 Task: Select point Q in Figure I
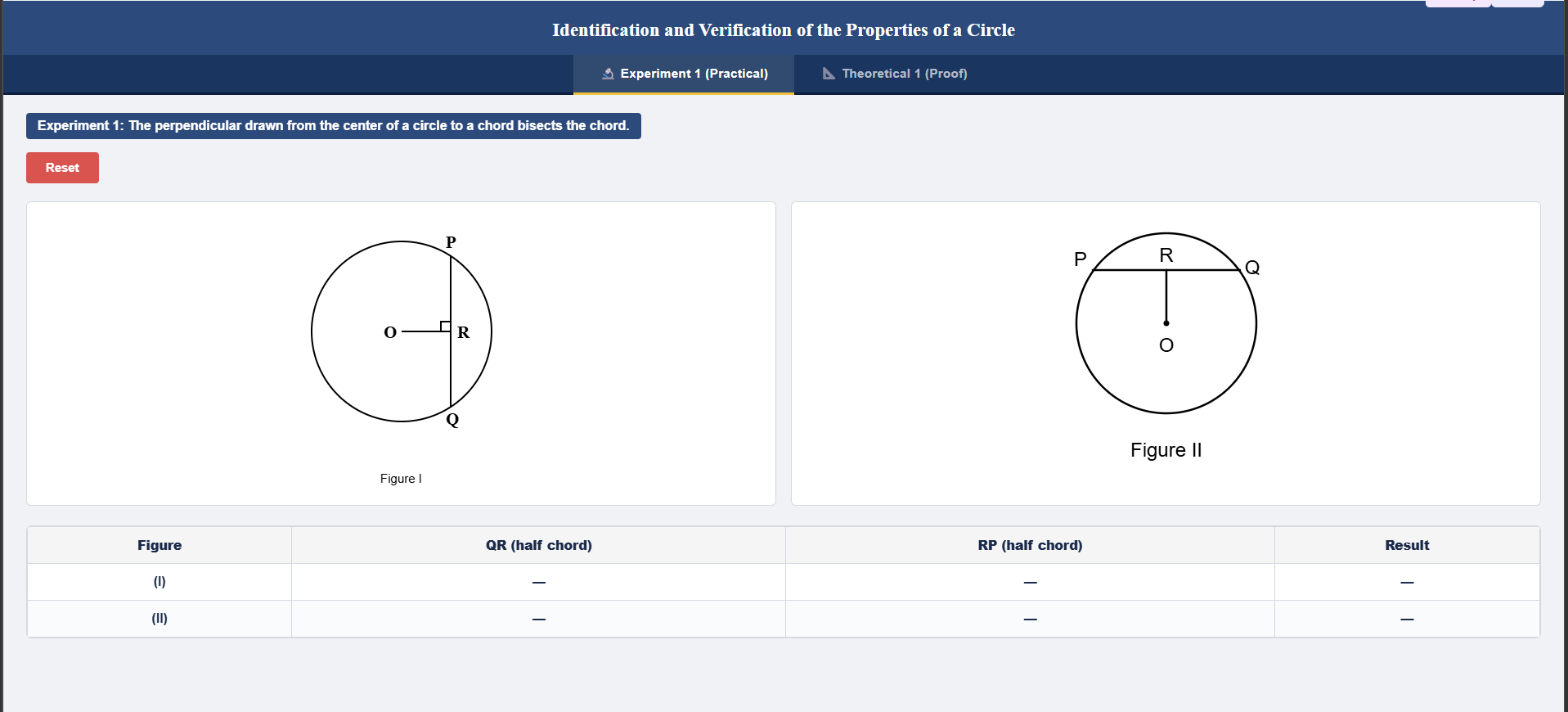pyautogui.click(x=452, y=420)
